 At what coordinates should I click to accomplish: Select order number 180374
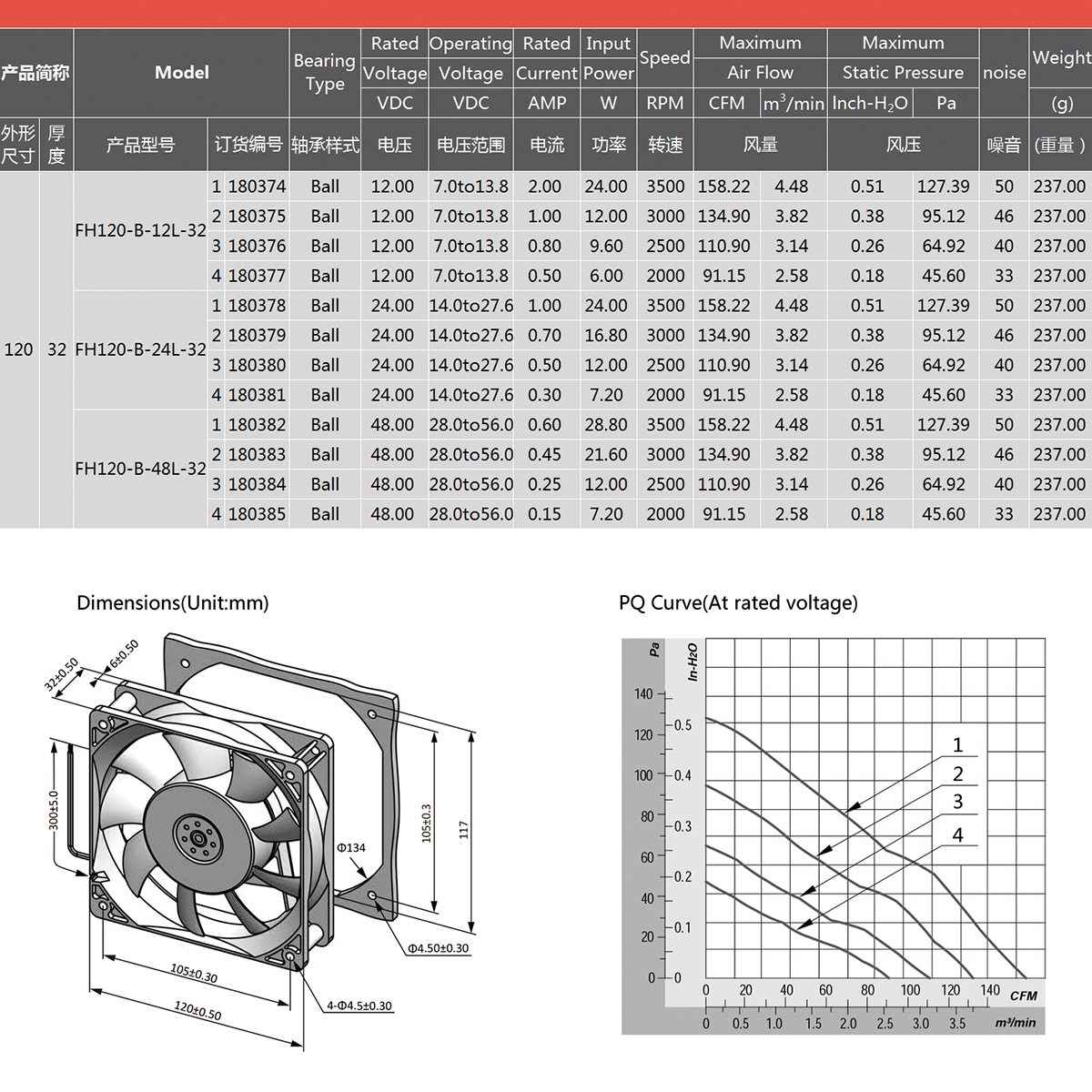(257, 187)
